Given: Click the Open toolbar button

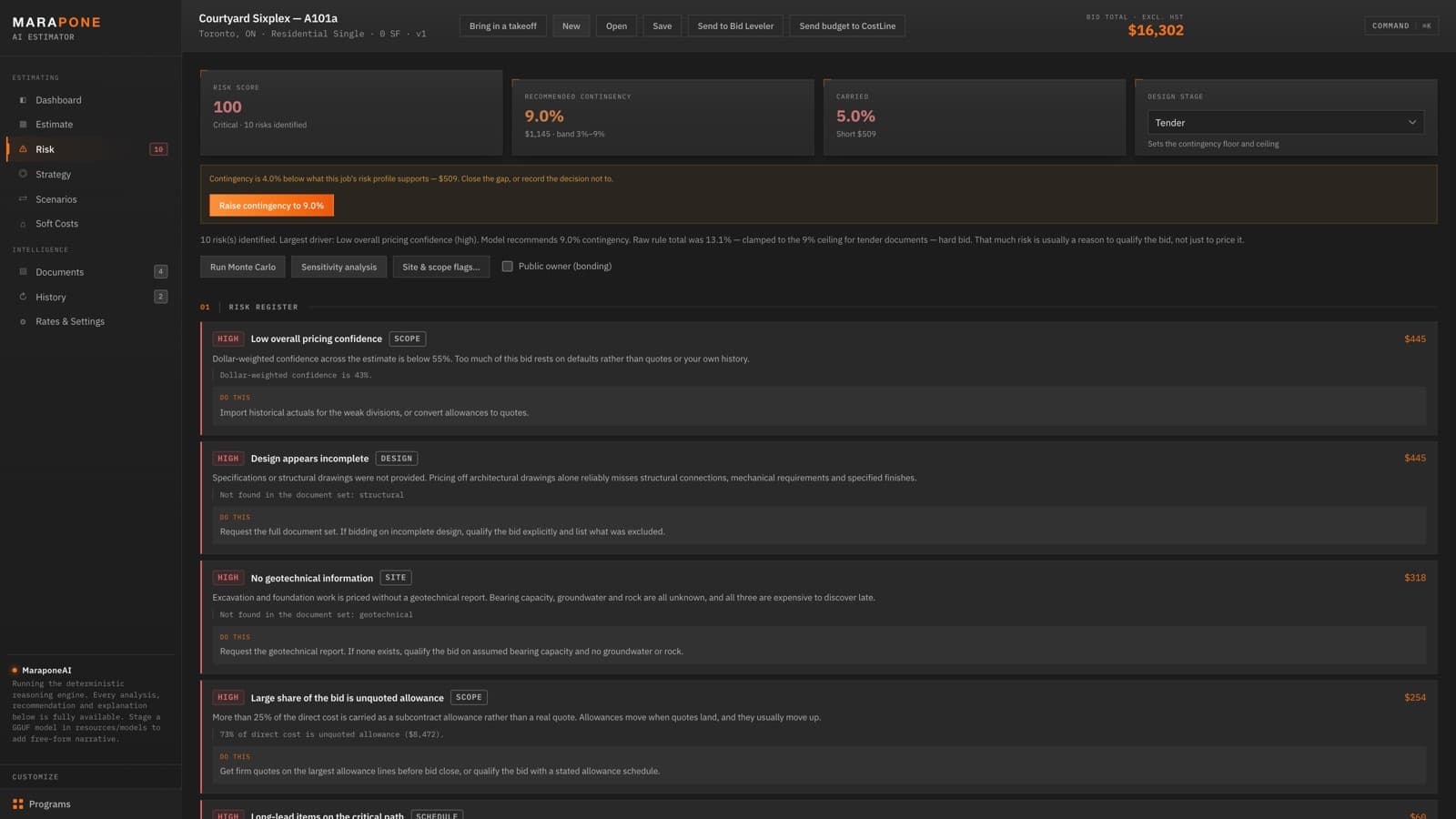Looking at the screenshot, I should pos(616,26).
